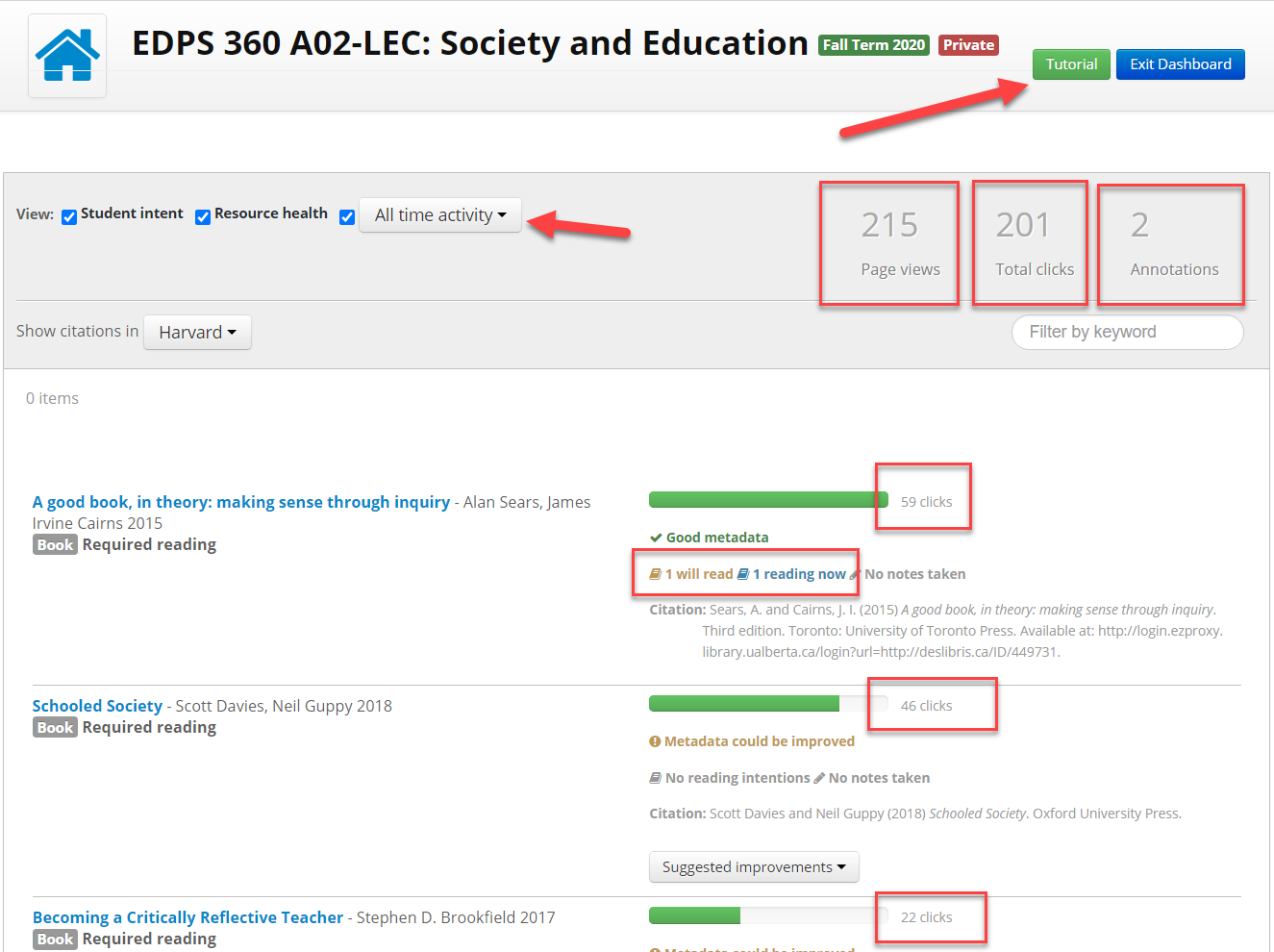
Task: Click the Book badge under Schooled Society
Action: click(x=55, y=728)
